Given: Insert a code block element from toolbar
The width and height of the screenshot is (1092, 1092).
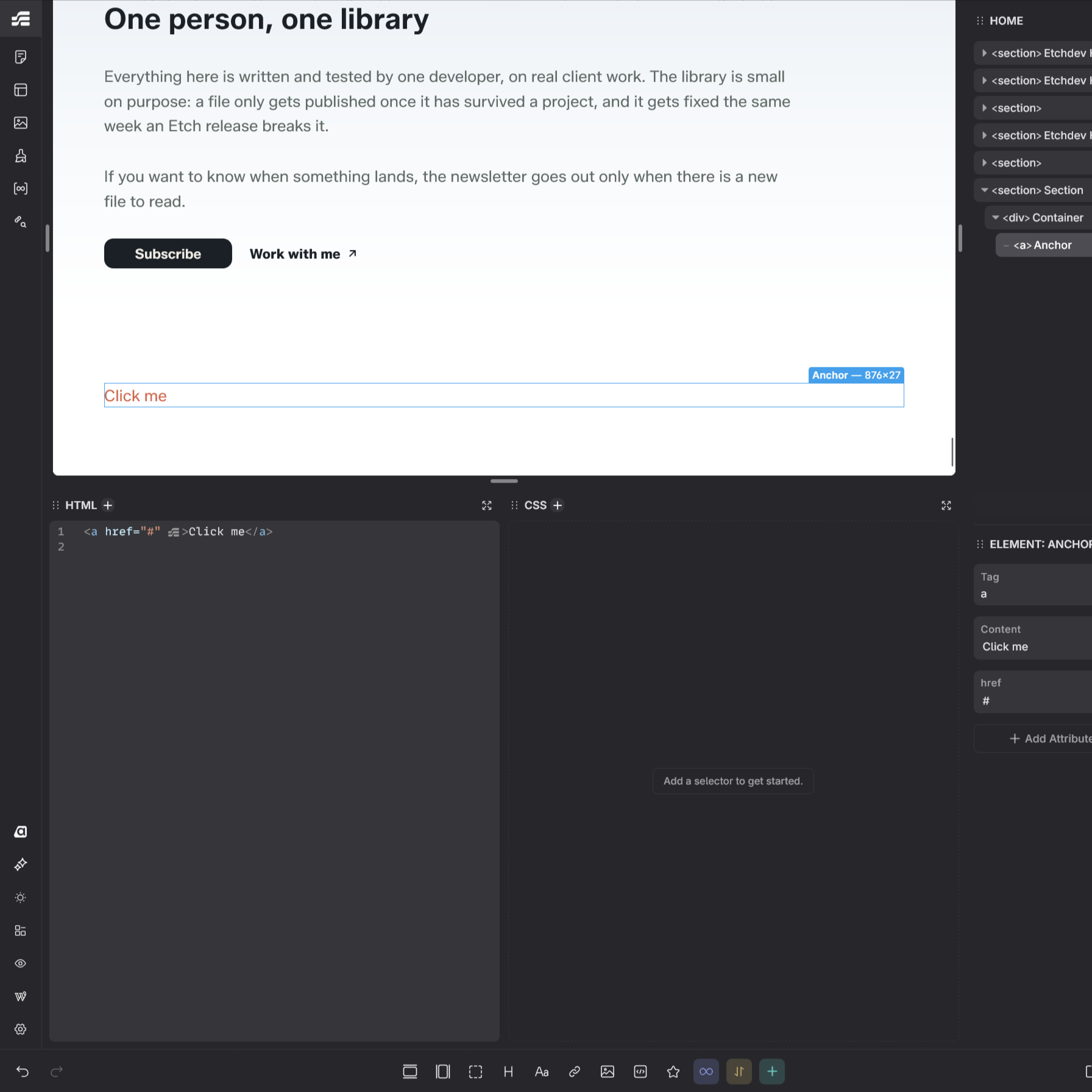Looking at the screenshot, I should [640, 1071].
